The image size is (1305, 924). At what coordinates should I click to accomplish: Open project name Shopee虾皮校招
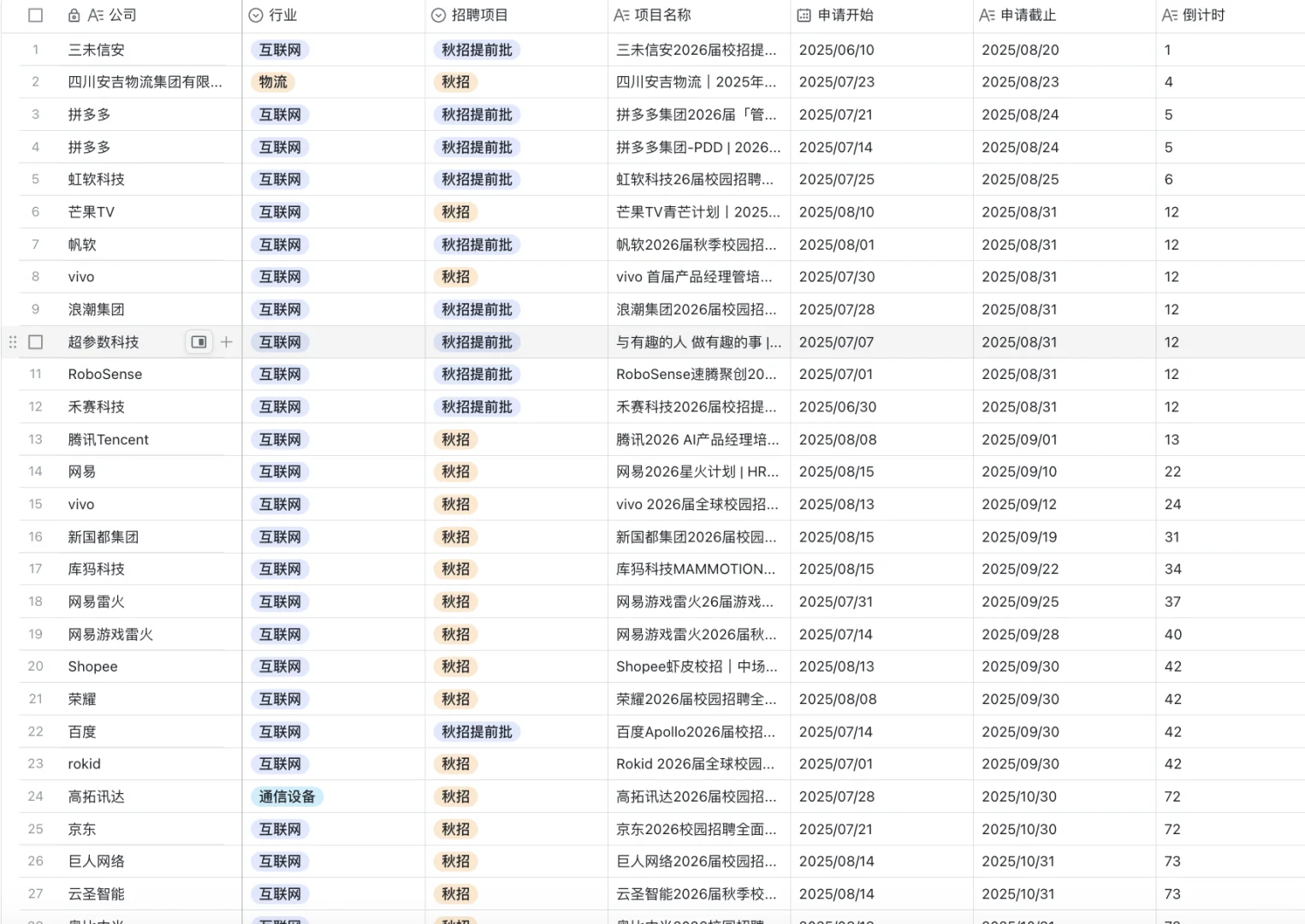point(697,666)
